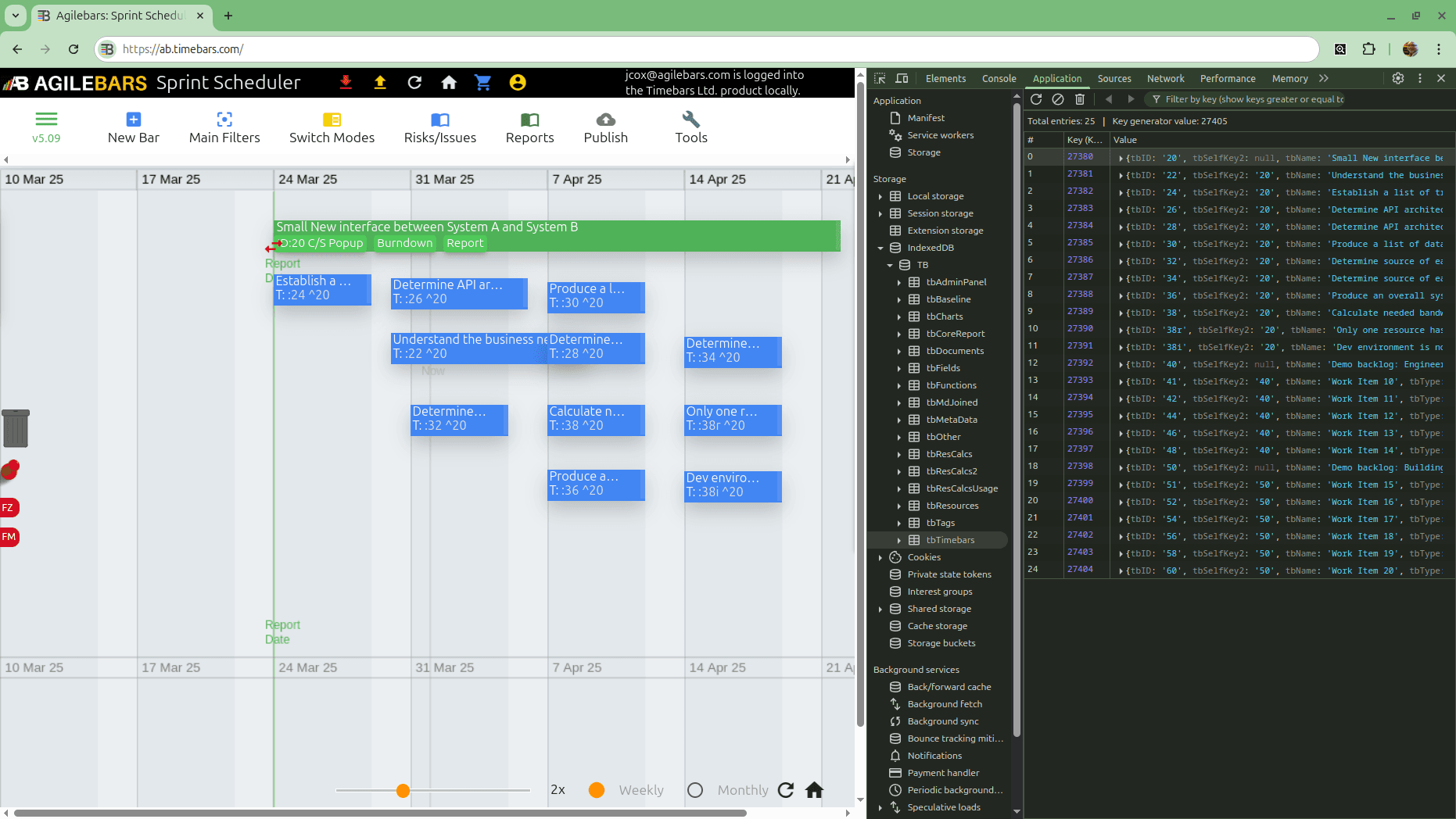Screen dimensions: 1456x819
Task: Switch to the Sources tab
Action: [x=1114, y=78]
